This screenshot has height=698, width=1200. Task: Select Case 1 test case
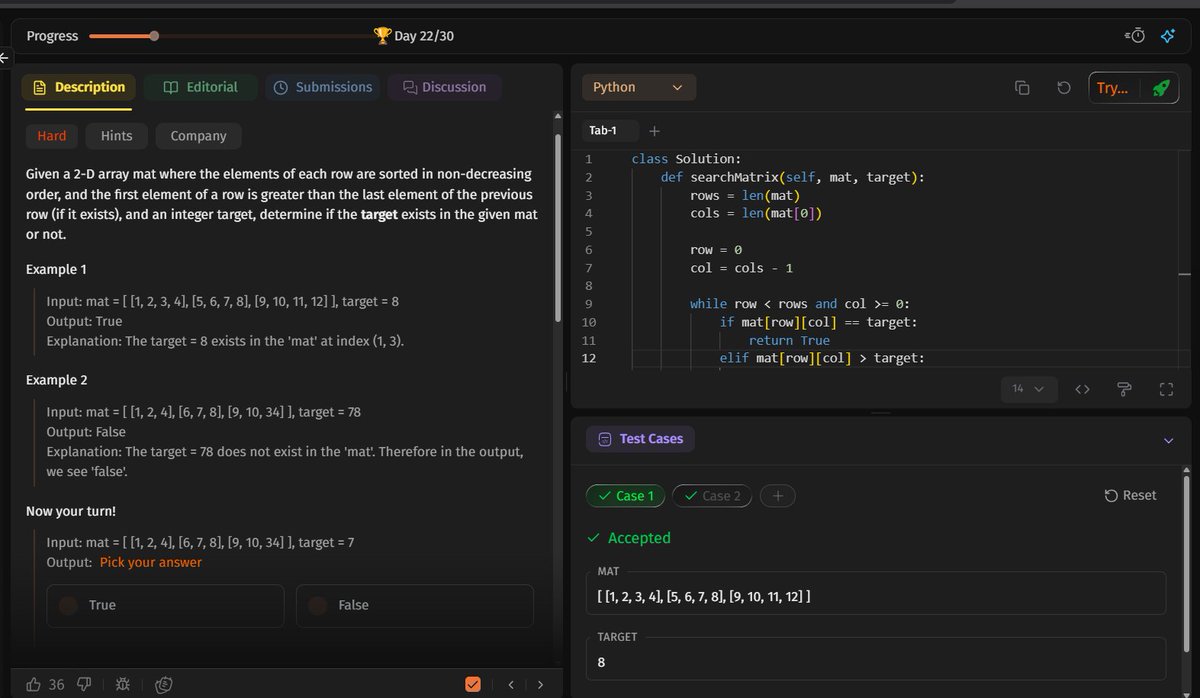[x=626, y=496]
